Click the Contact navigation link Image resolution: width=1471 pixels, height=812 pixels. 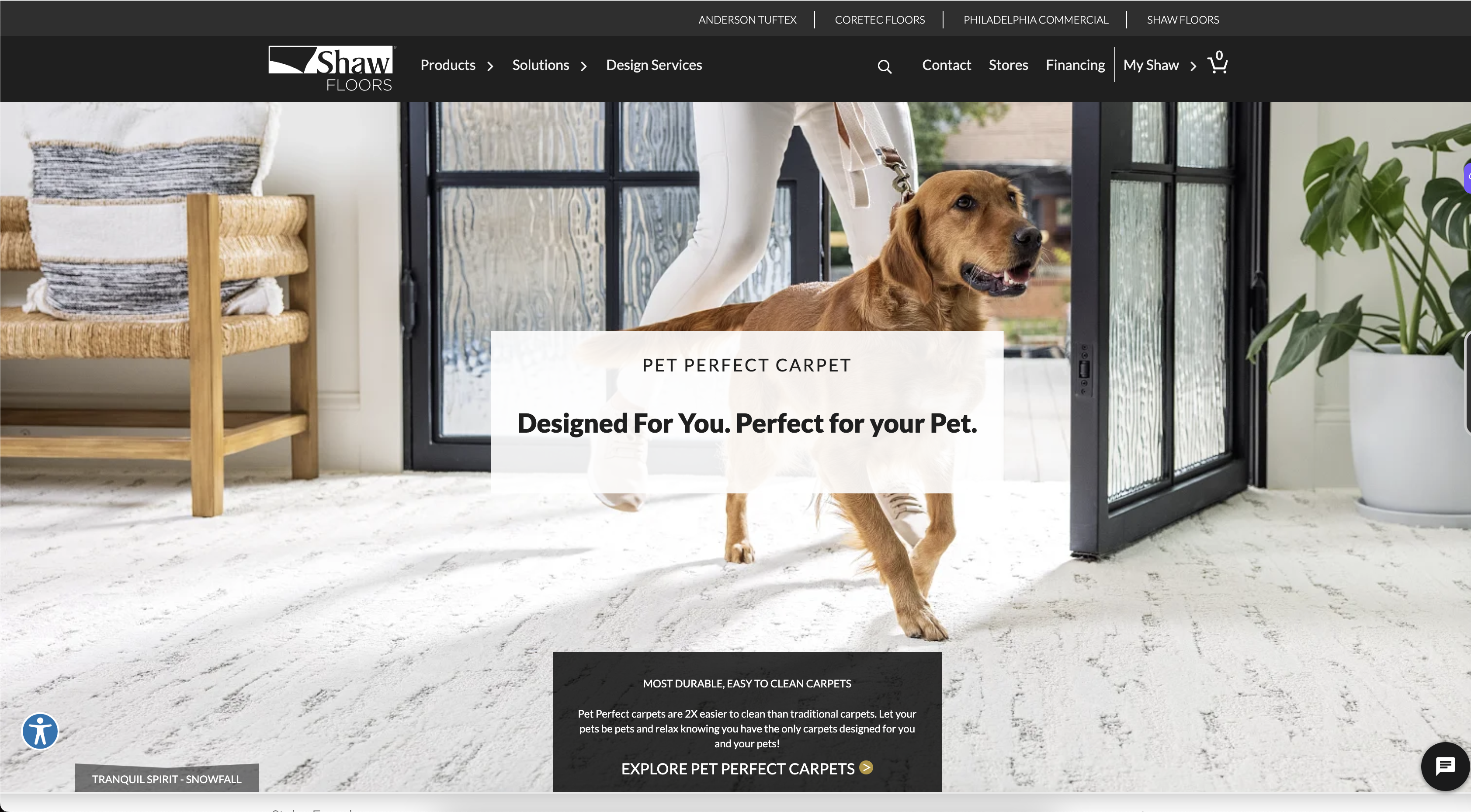(946, 64)
